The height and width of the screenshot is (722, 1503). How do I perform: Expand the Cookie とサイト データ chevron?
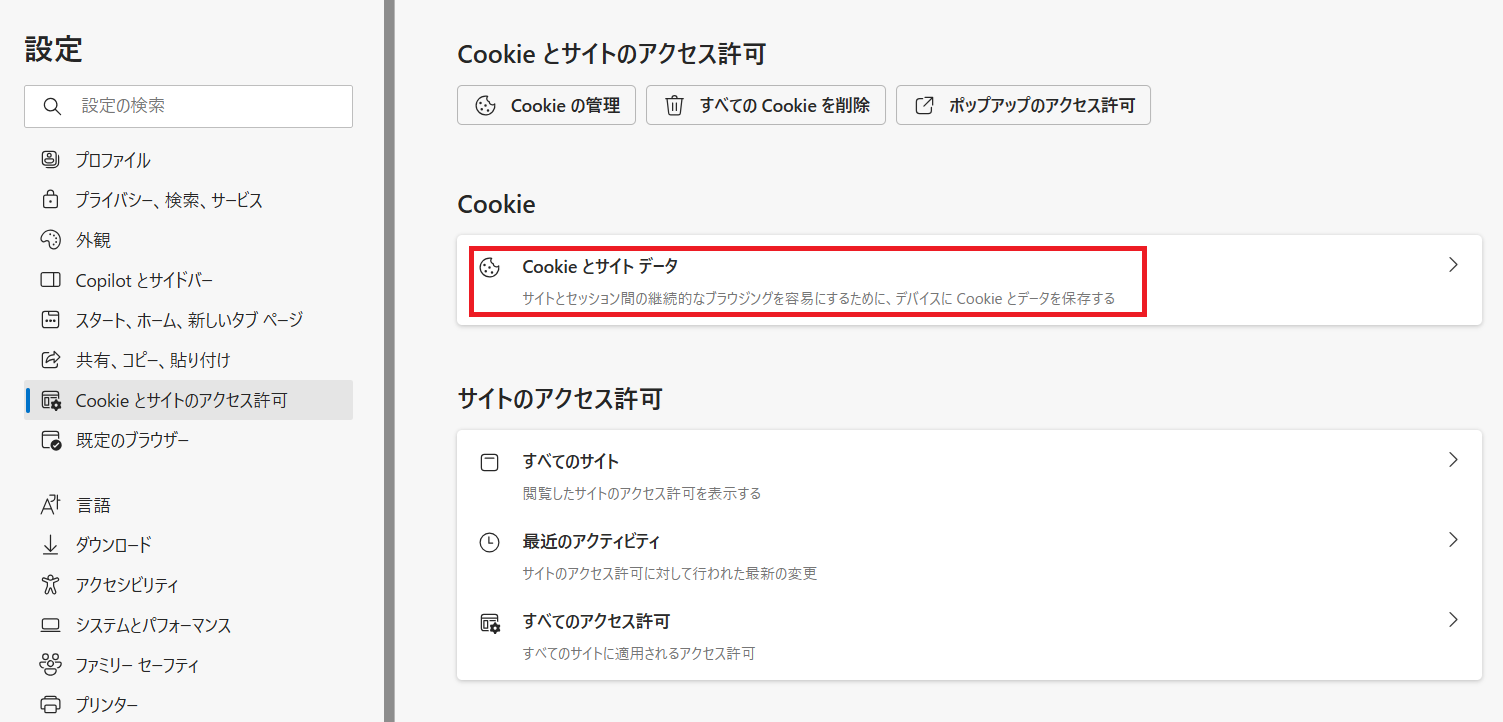(x=1453, y=265)
